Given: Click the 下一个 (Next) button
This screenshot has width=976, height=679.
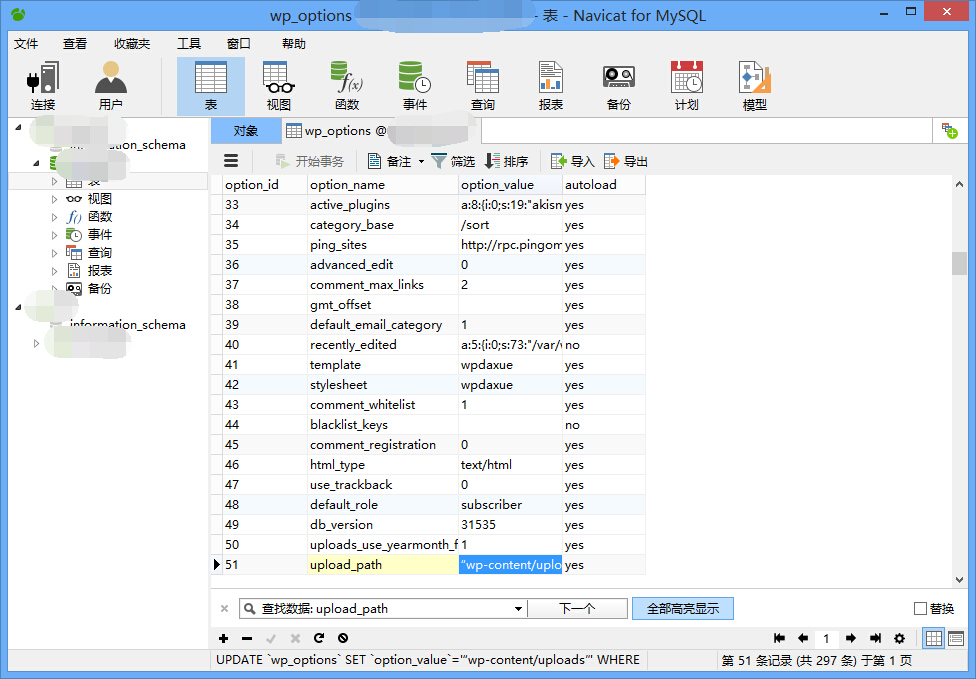Looking at the screenshot, I should (577, 608).
